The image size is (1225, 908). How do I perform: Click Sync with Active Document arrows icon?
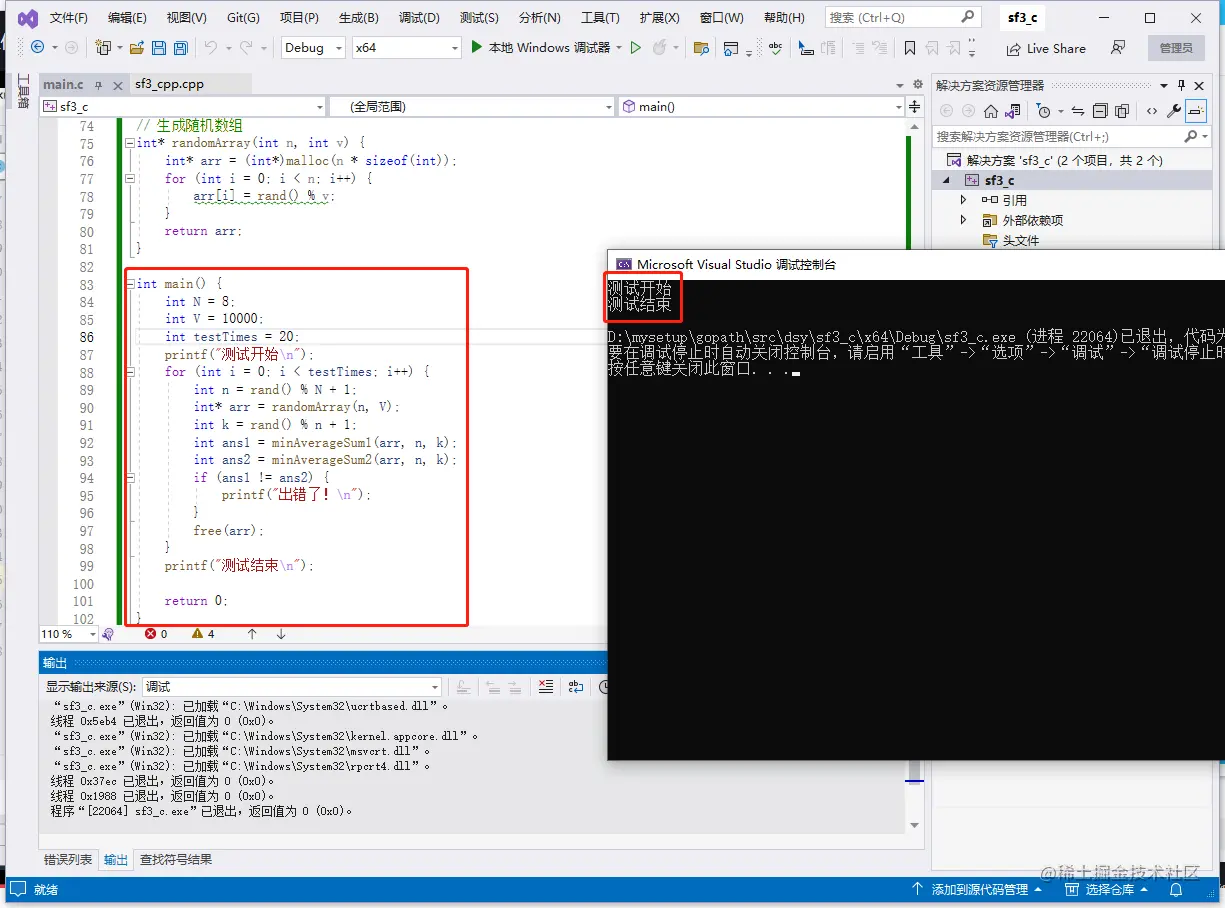point(1078,111)
